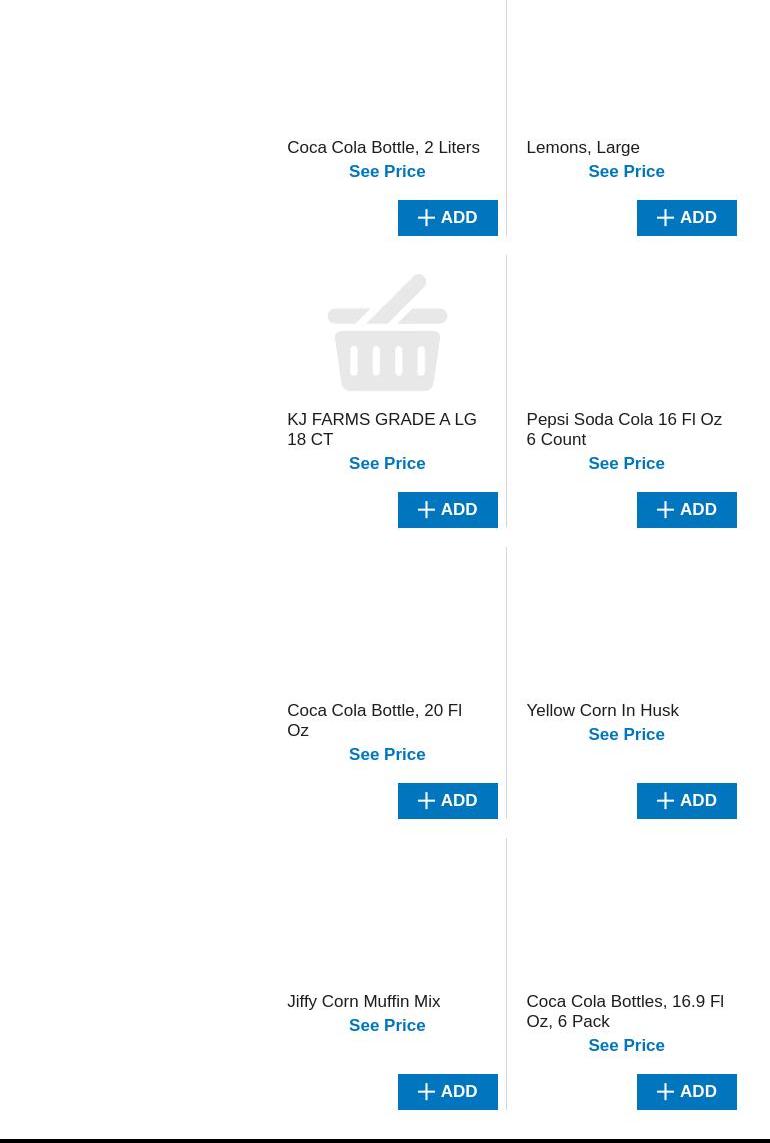Image resolution: width=770 pixels, height=1143 pixels.
Task: See Price for Jiffy Corn Muffin Mix
Action: tap(387, 1026)
